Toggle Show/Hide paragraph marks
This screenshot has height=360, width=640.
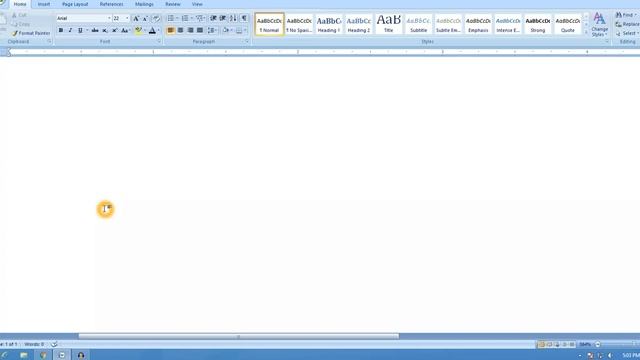244,18
